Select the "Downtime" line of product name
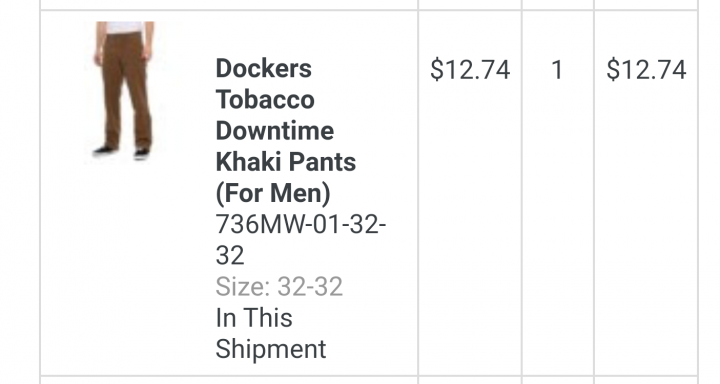The height and width of the screenshot is (384, 720). click(x=275, y=131)
